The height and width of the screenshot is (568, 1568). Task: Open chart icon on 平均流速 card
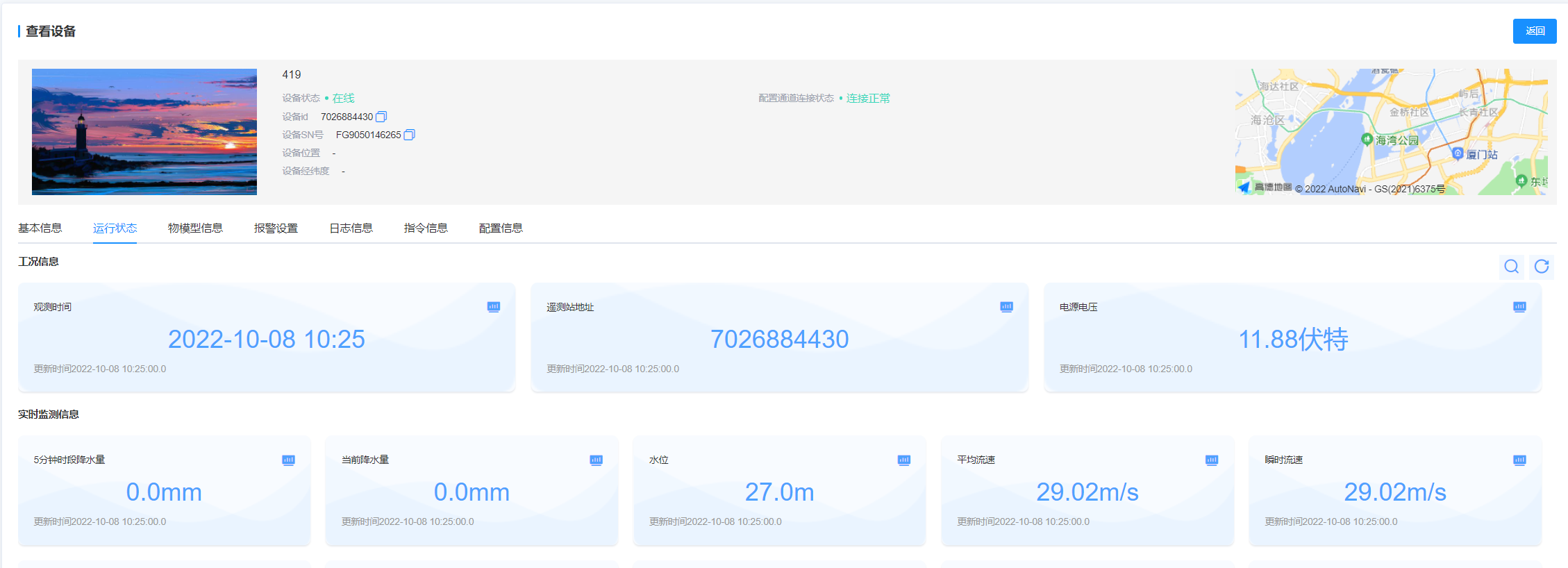click(1212, 460)
